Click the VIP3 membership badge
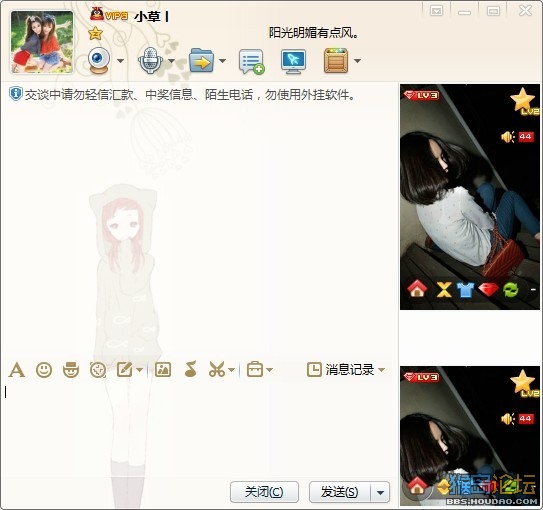543x510 pixels. pos(109,15)
